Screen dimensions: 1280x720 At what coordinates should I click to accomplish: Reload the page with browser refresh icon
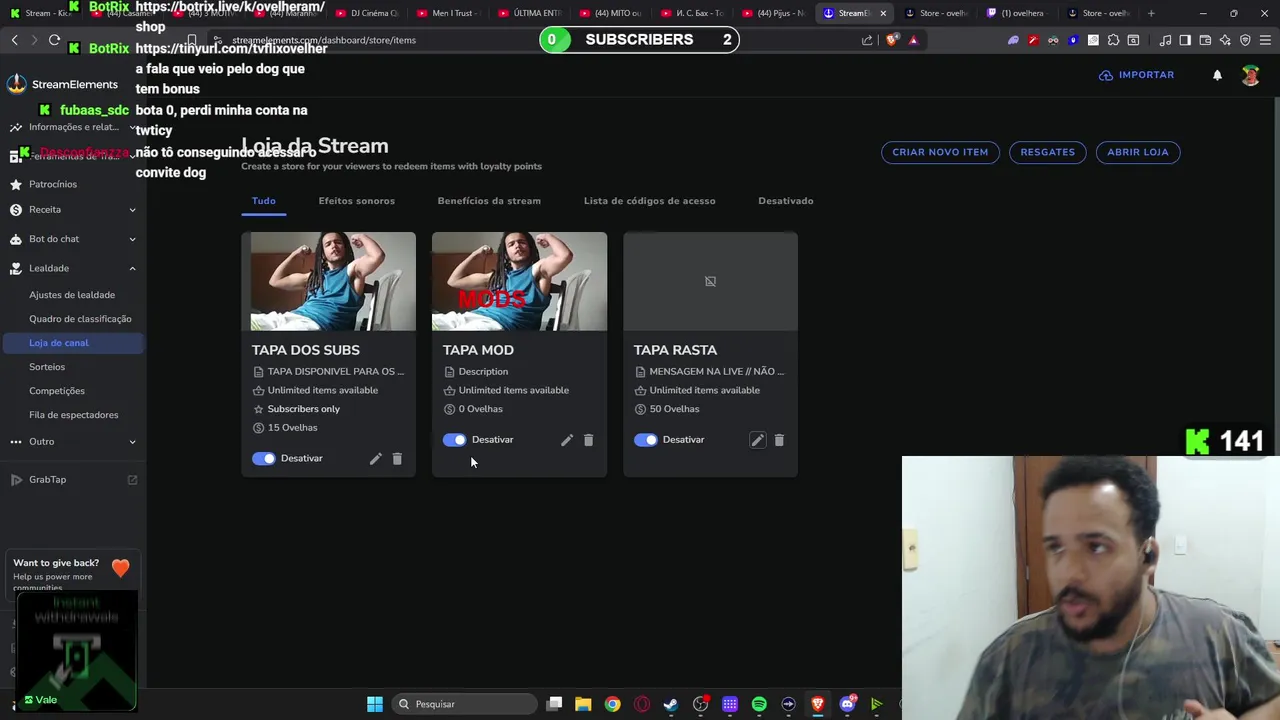(54, 40)
